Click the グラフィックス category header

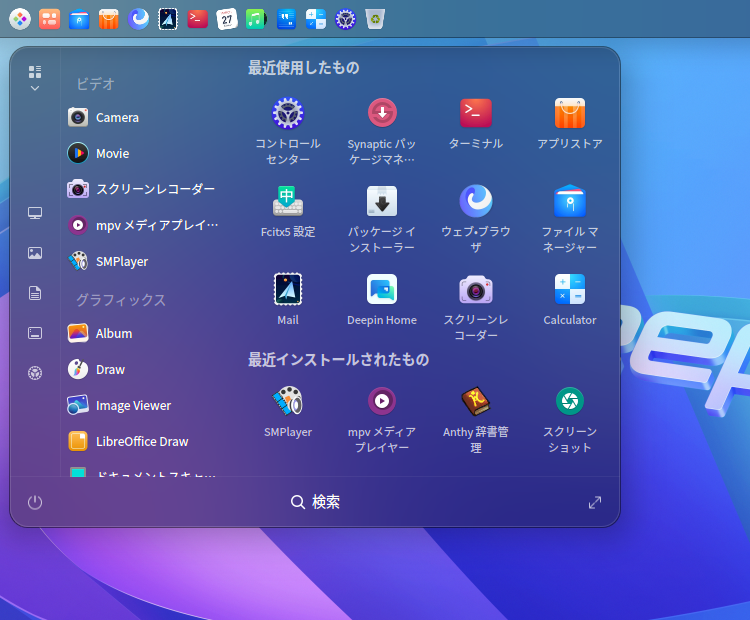[121, 300]
